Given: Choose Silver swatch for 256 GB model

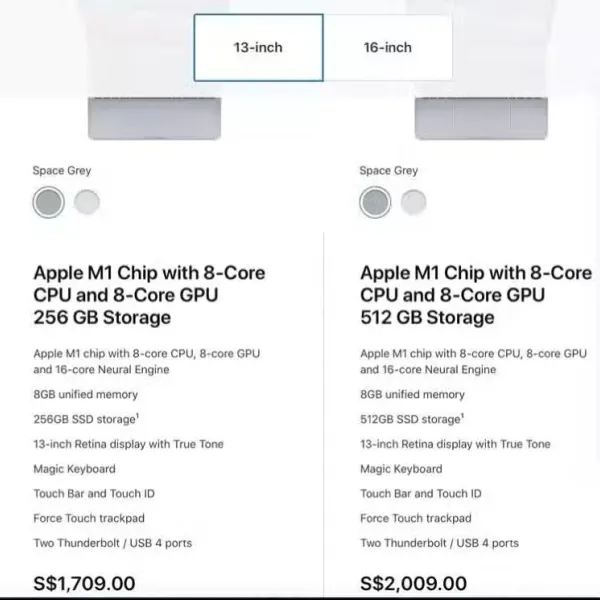Looking at the screenshot, I should [87, 202].
